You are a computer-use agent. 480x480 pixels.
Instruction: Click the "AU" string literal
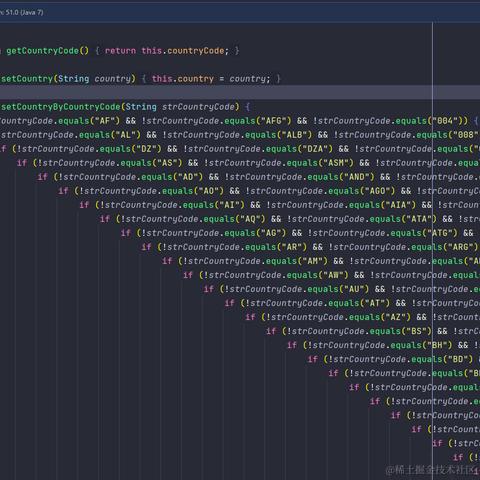(x=355, y=289)
